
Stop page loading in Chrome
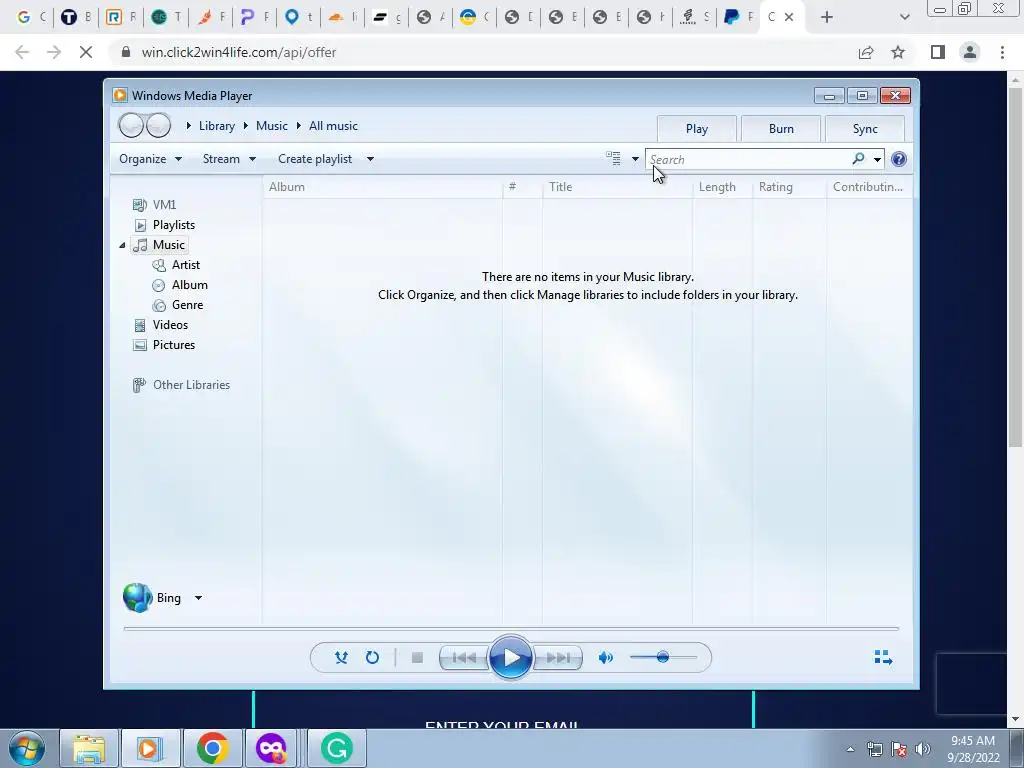[x=86, y=52]
